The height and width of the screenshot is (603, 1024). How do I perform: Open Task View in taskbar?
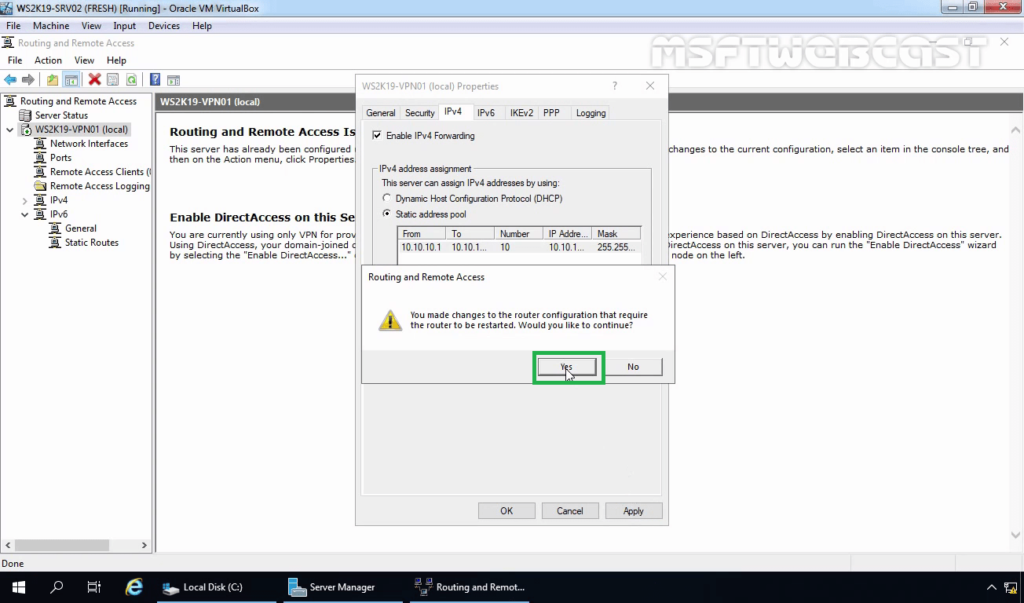tap(94, 587)
